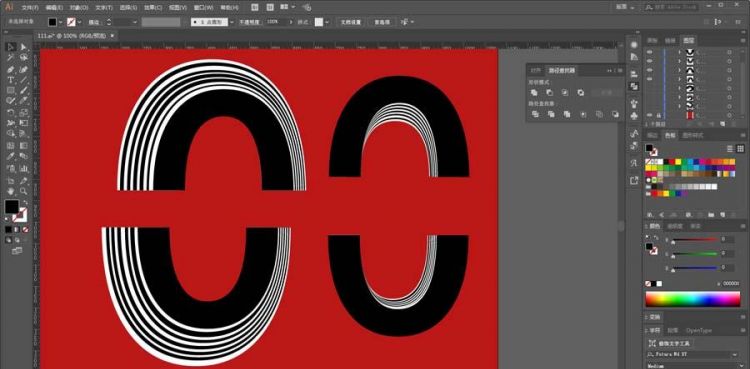The height and width of the screenshot is (369, 750).
Task: Click the red R slider in Color panel
Action: (x=695, y=239)
